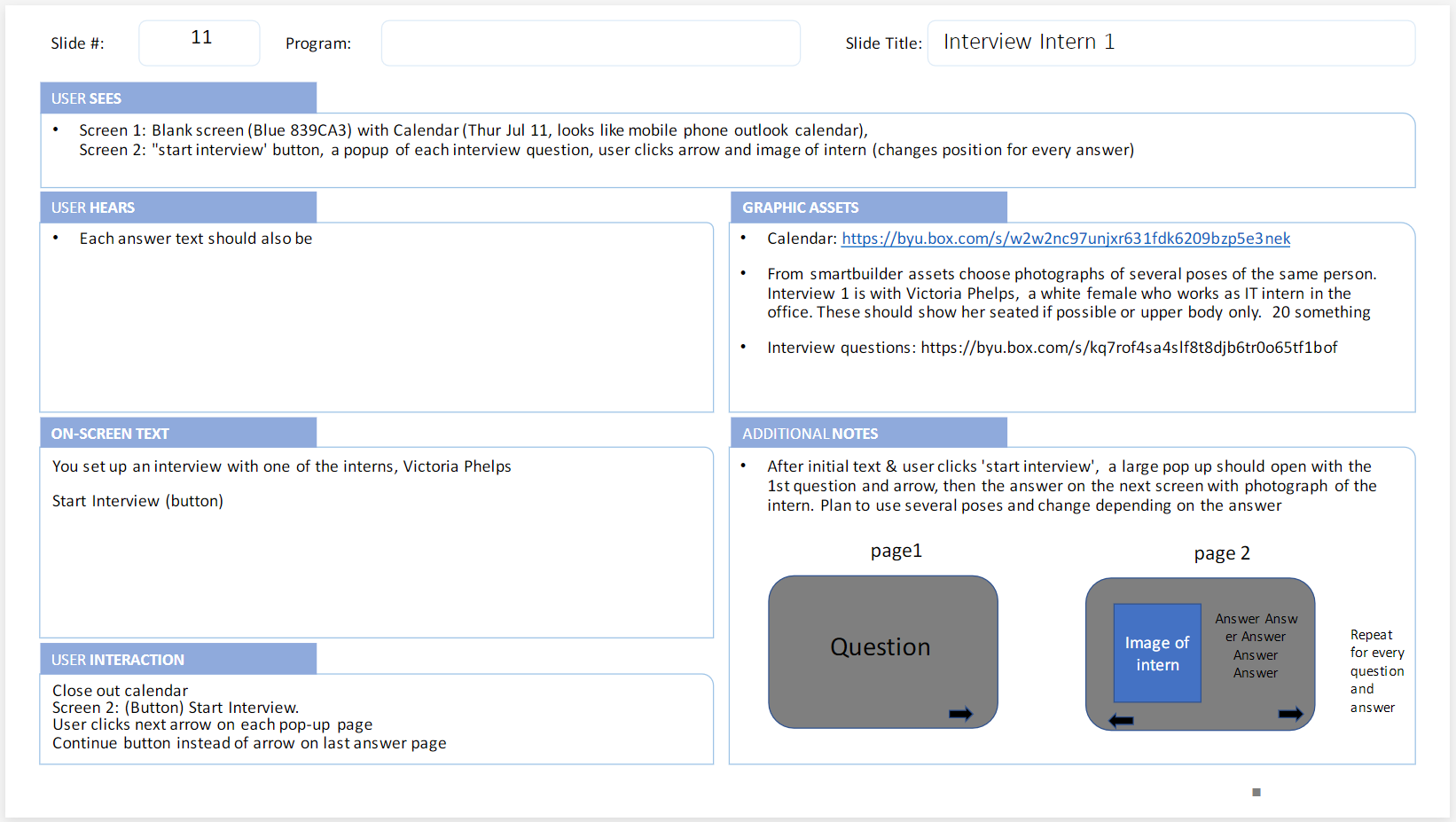Screen dimensions: 1456x822
Task: Click the small gray square at the slide bottom
Action: [x=1256, y=792]
